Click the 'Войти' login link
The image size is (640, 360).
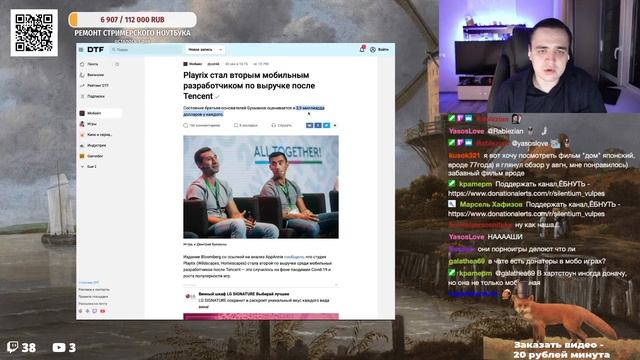tap(383, 49)
